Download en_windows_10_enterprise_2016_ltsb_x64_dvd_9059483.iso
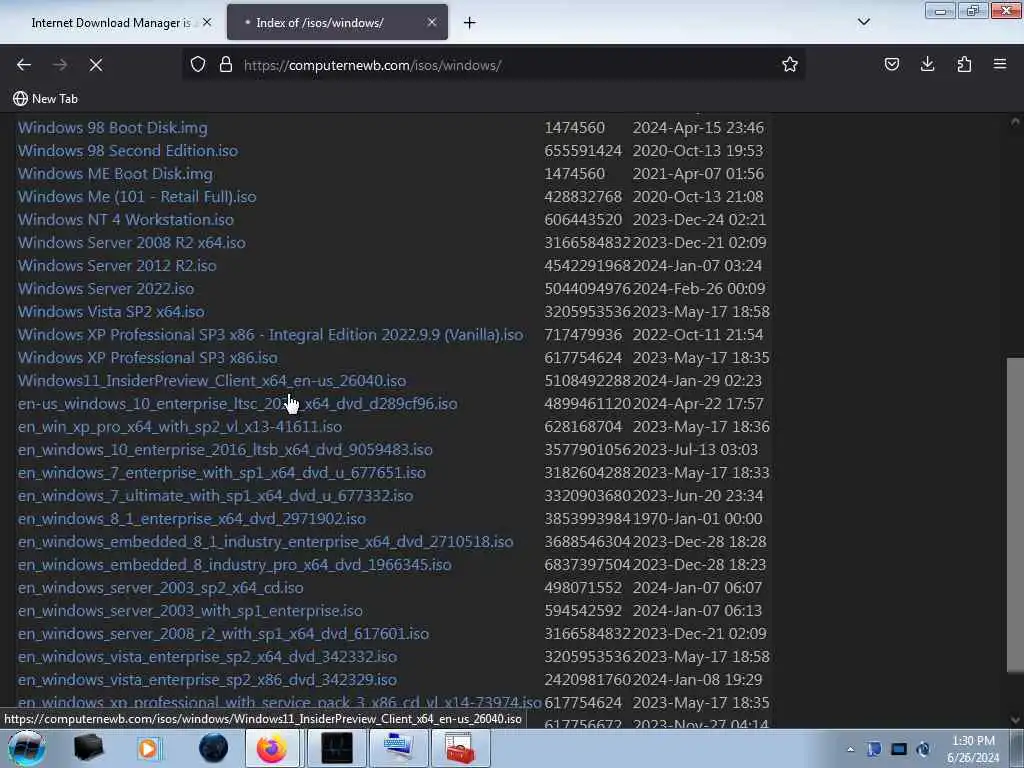Viewport: 1024px width, 768px height. [x=225, y=449]
